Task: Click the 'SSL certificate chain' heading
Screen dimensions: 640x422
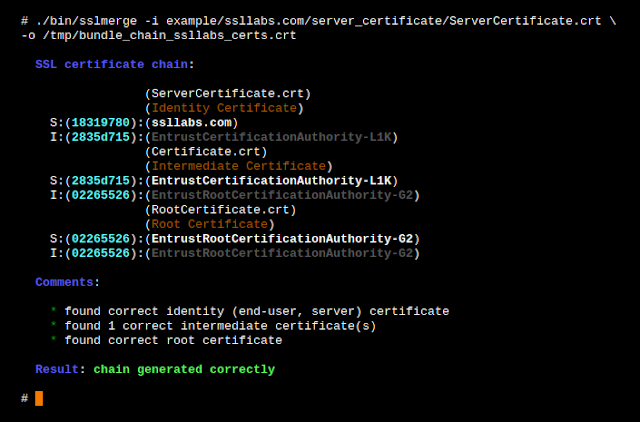Action: point(111,64)
